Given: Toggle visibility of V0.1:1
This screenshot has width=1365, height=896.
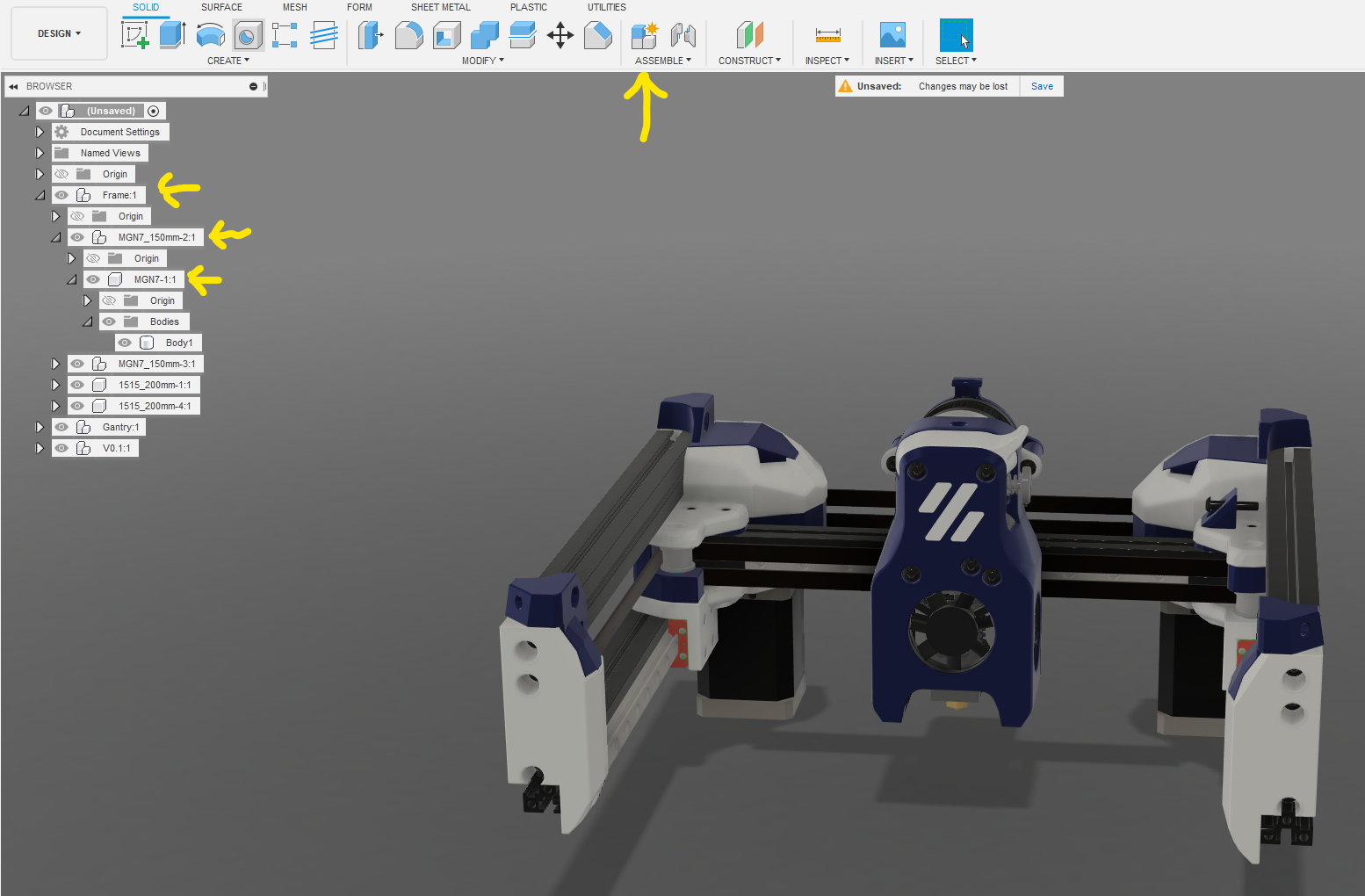Looking at the screenshot, I should click(61, 448).
